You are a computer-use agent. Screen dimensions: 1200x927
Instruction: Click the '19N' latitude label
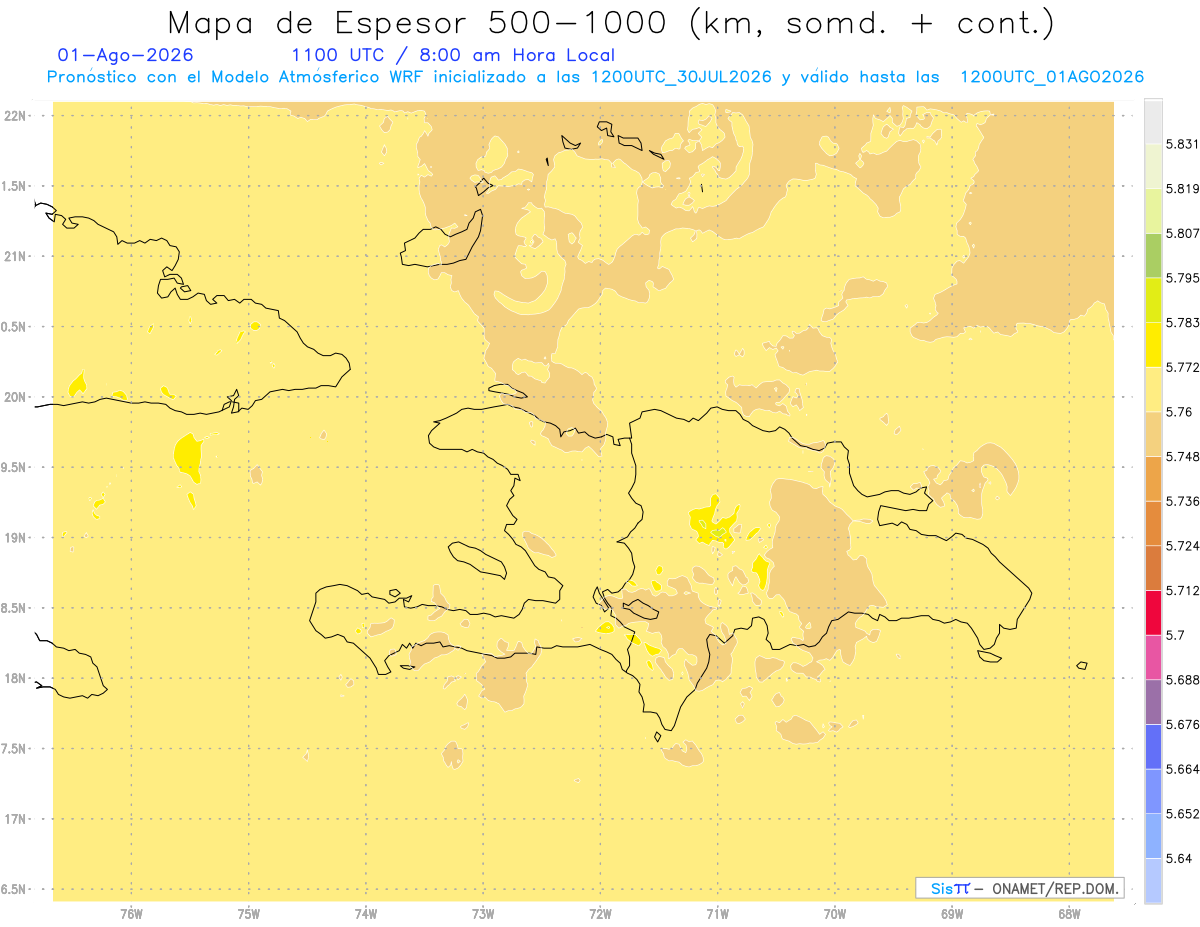16,537
